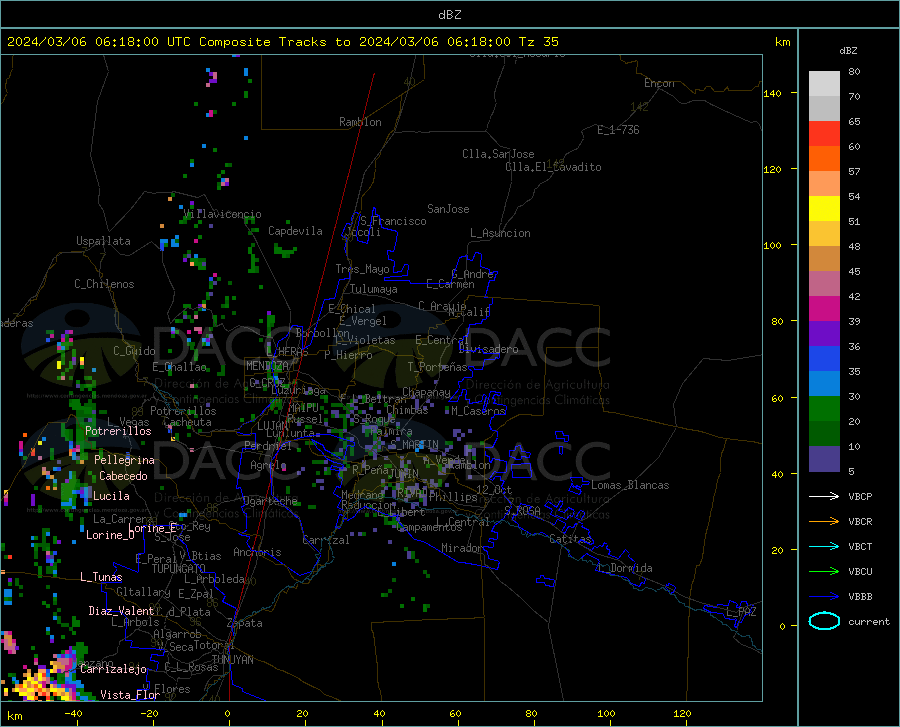Select the magenta swatch in dBZ scale
Screen dimensions: 900x727
tap(824, 309)
